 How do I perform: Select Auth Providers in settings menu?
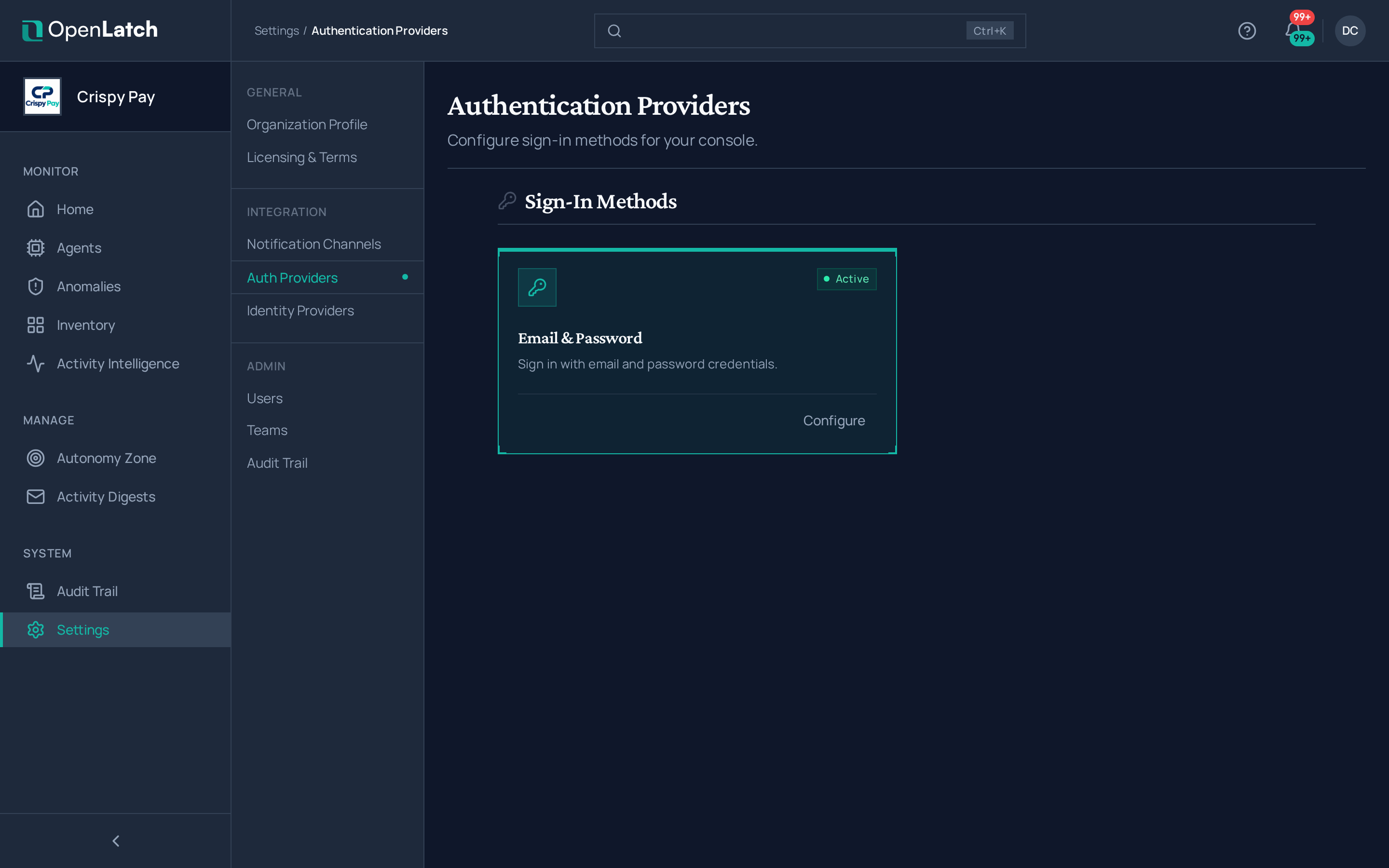click(x=327, y=278)
